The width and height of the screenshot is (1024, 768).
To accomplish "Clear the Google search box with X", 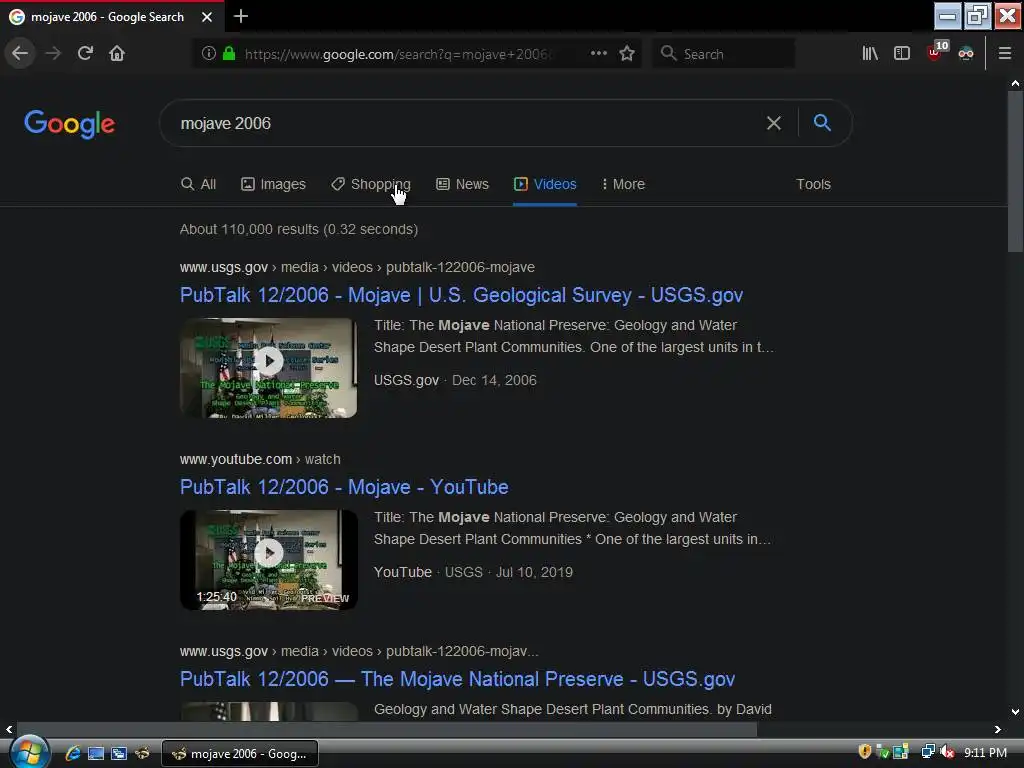I will [x=774, y=123].
